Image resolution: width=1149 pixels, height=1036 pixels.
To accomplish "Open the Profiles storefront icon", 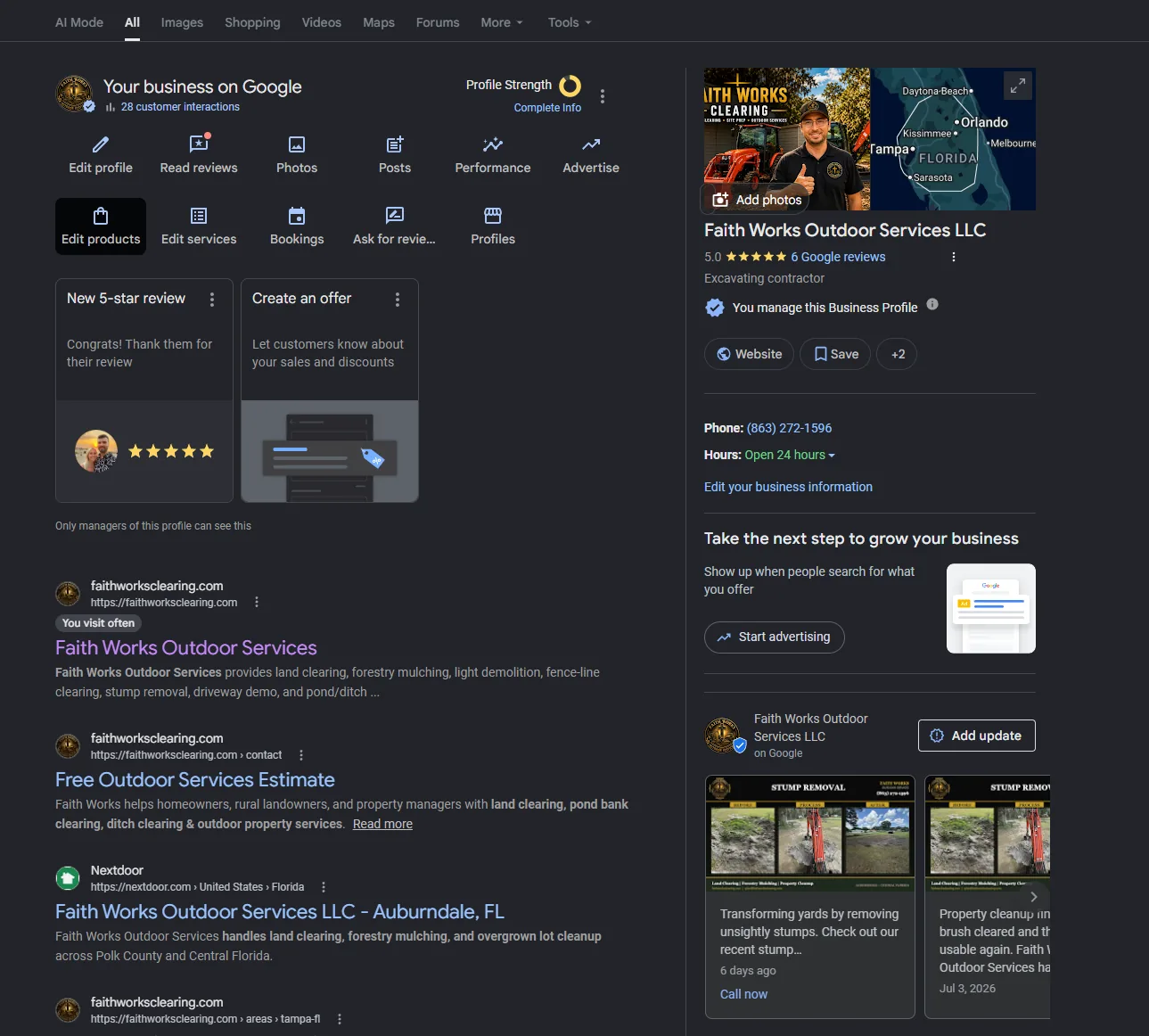I will pos(493,216).
